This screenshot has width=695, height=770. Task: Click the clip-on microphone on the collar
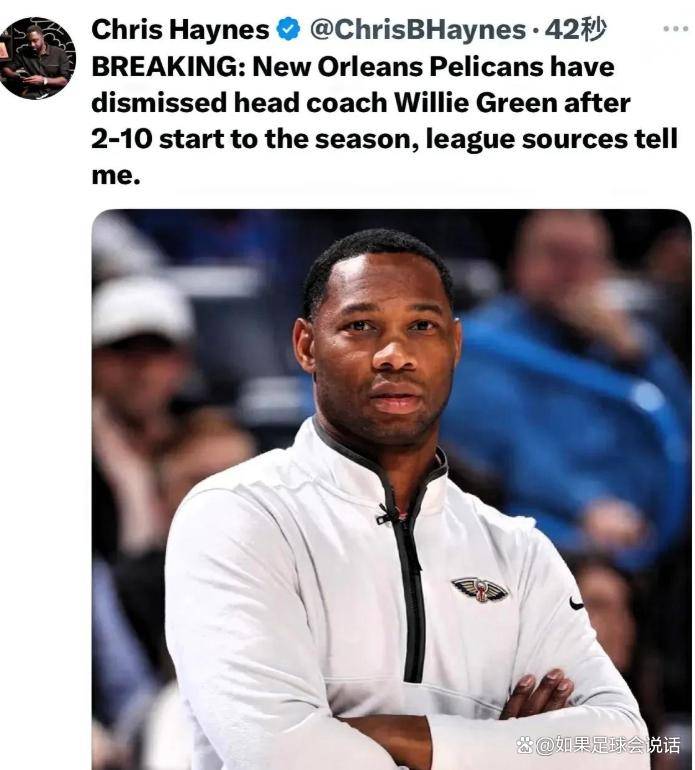388,513
